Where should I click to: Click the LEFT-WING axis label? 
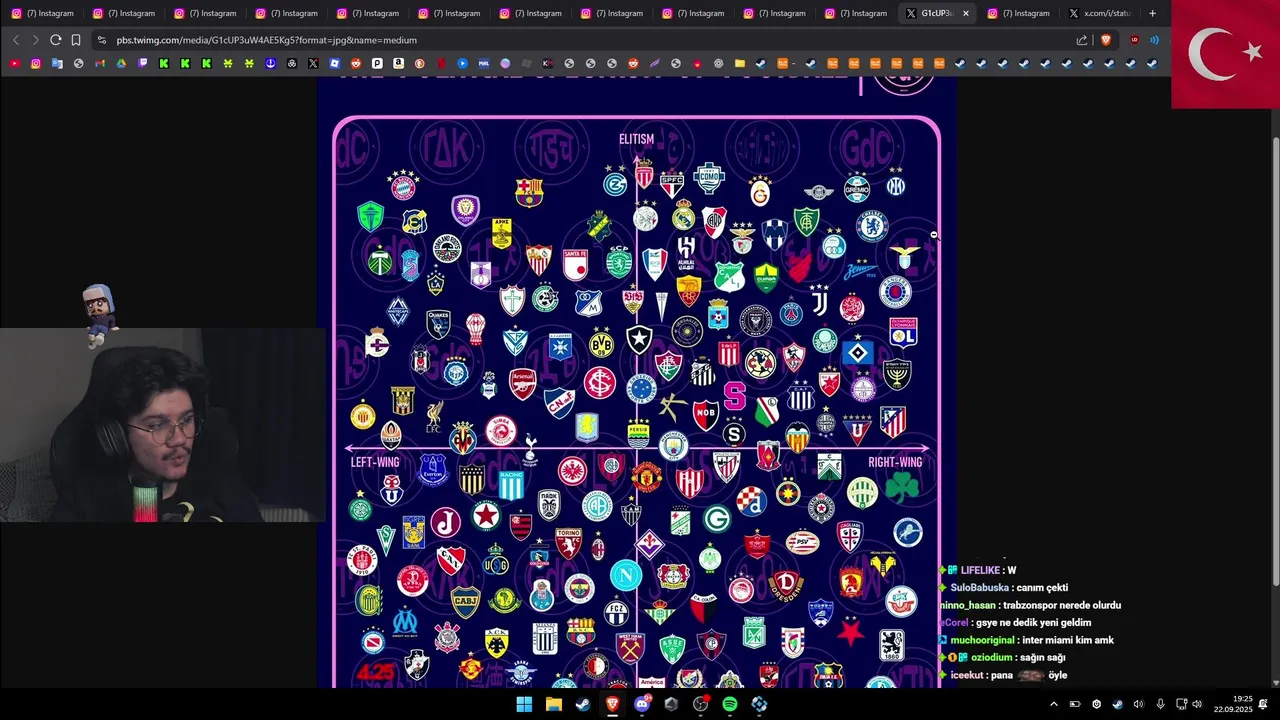click(x=375, y=462)
